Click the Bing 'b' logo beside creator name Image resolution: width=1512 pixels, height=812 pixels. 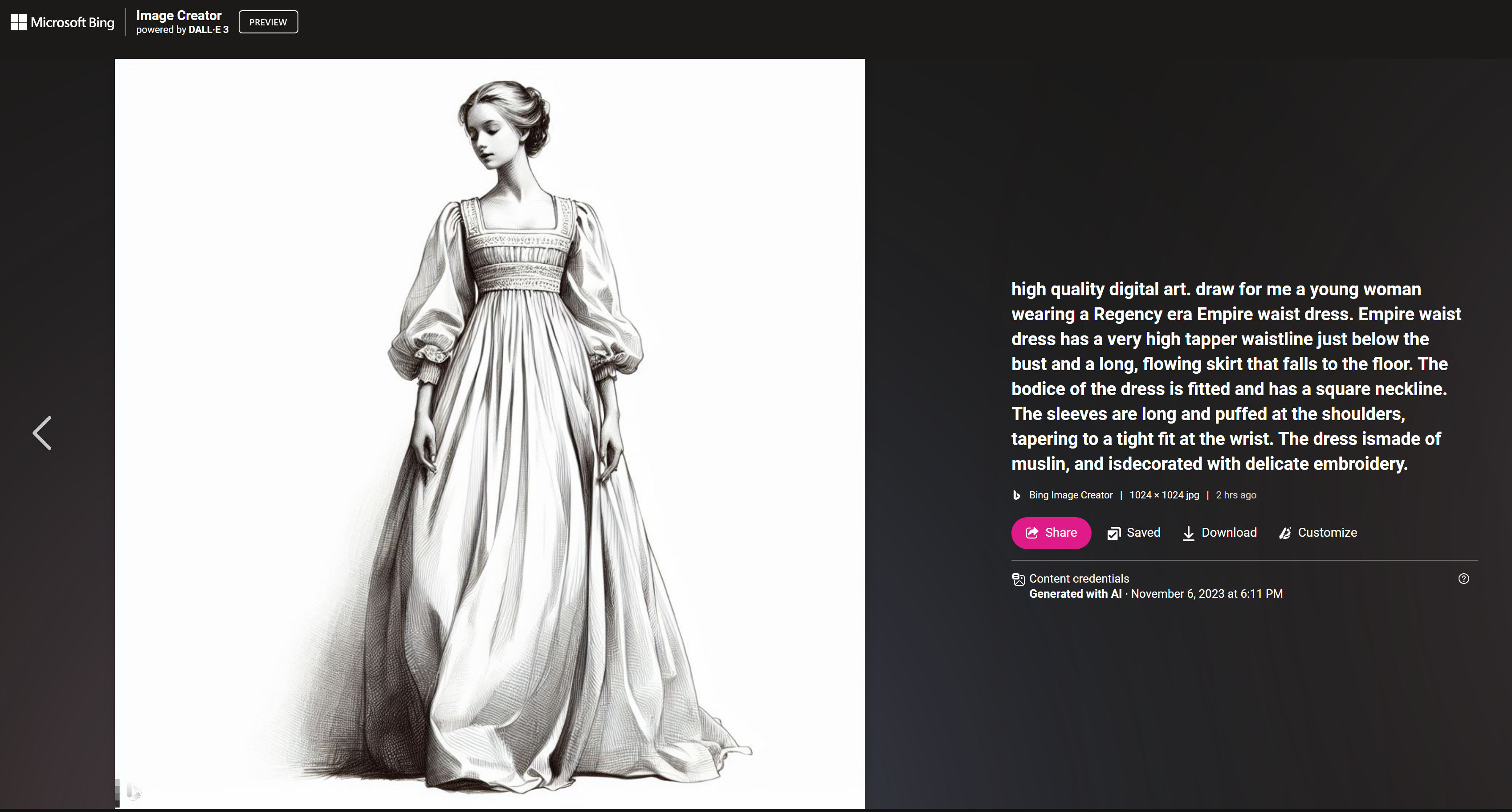pyautogui.click(x=1017, y=495)
